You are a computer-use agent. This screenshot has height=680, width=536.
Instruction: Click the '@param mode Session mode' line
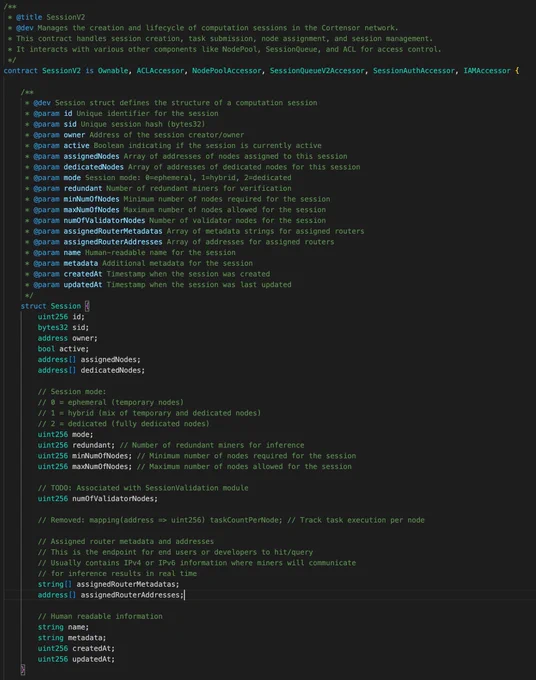pyautogui.click(x=158, y=178)
